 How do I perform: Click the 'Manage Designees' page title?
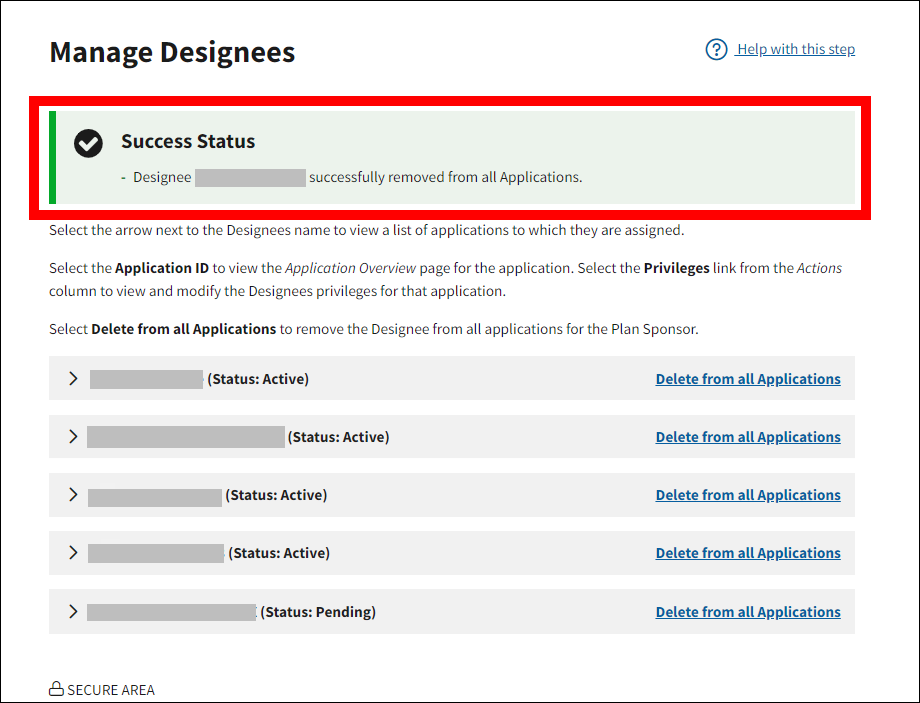pyautogui.click(x=172, y=52)
